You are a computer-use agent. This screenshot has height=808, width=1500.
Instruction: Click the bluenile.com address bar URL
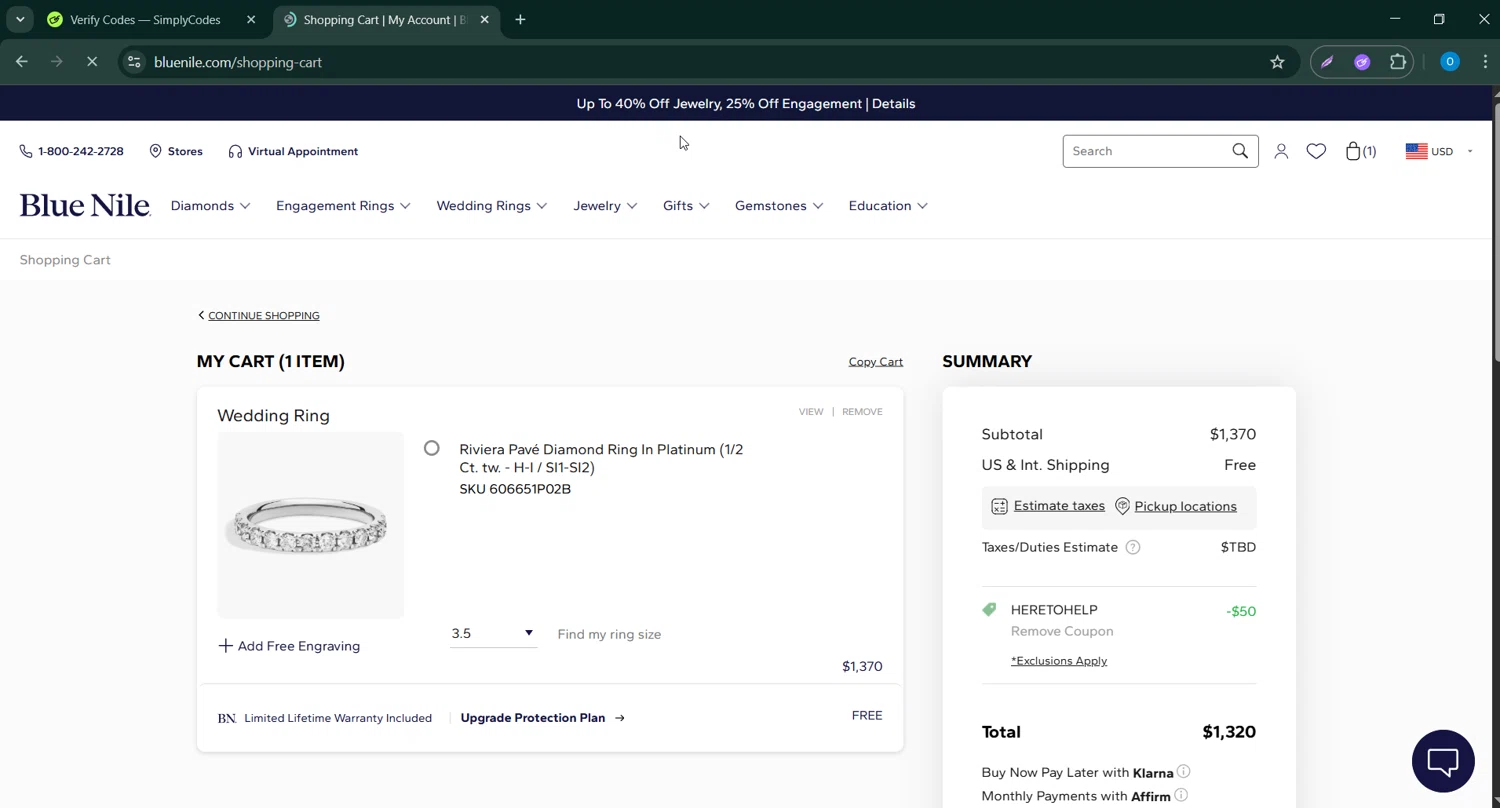(x=238, y=62)
